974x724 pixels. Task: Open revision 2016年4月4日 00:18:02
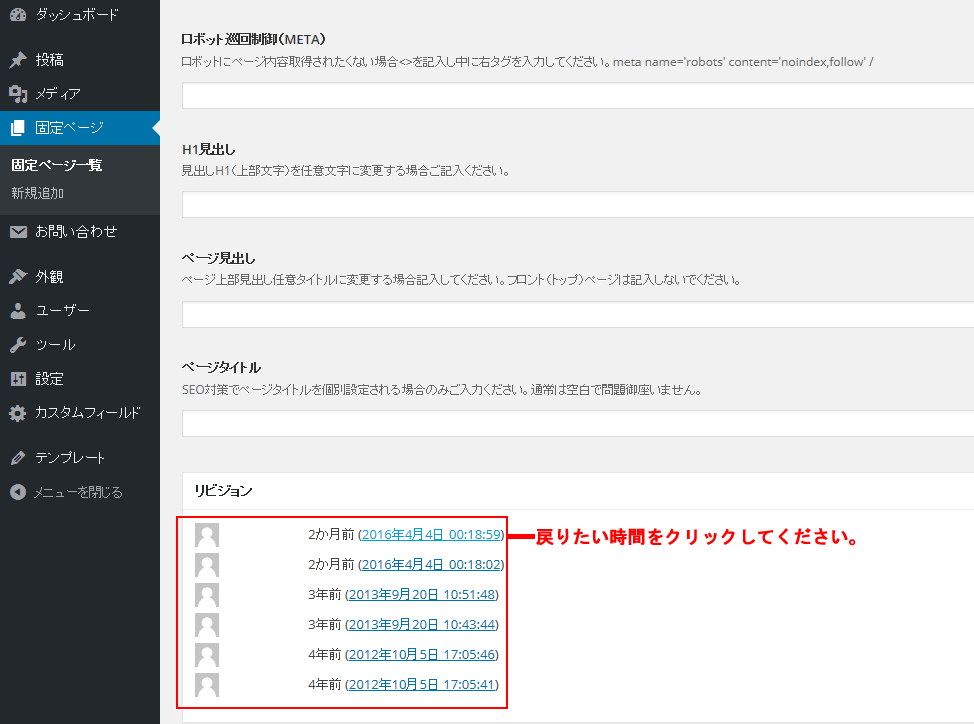432,564
